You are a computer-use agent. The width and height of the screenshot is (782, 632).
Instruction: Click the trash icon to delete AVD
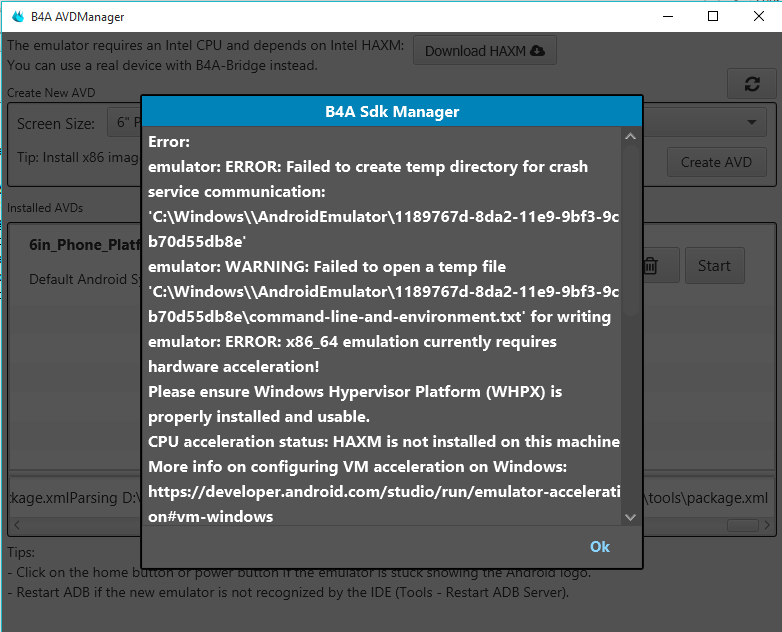(650, 265)
